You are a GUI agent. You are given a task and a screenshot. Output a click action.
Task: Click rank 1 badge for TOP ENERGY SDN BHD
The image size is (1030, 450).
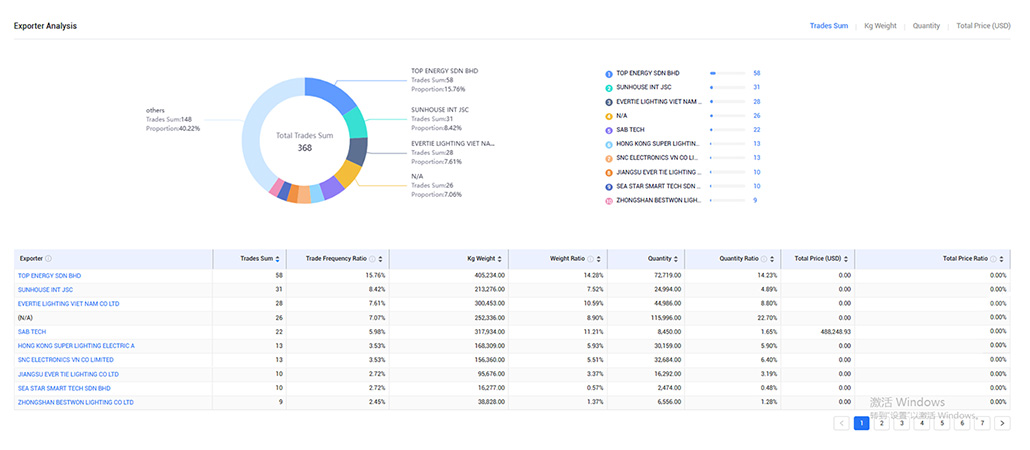point(609,74)
